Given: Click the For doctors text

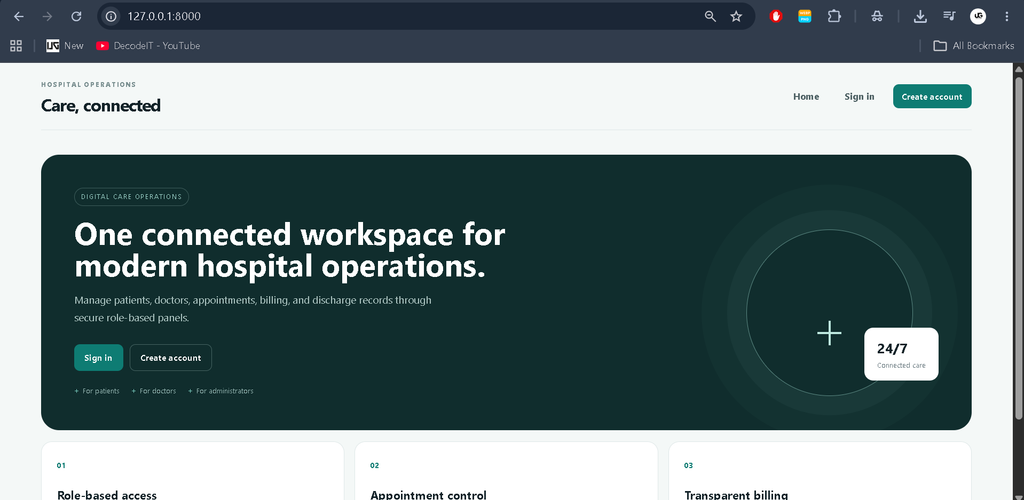Looking at the screenshot, I should 158,391.
